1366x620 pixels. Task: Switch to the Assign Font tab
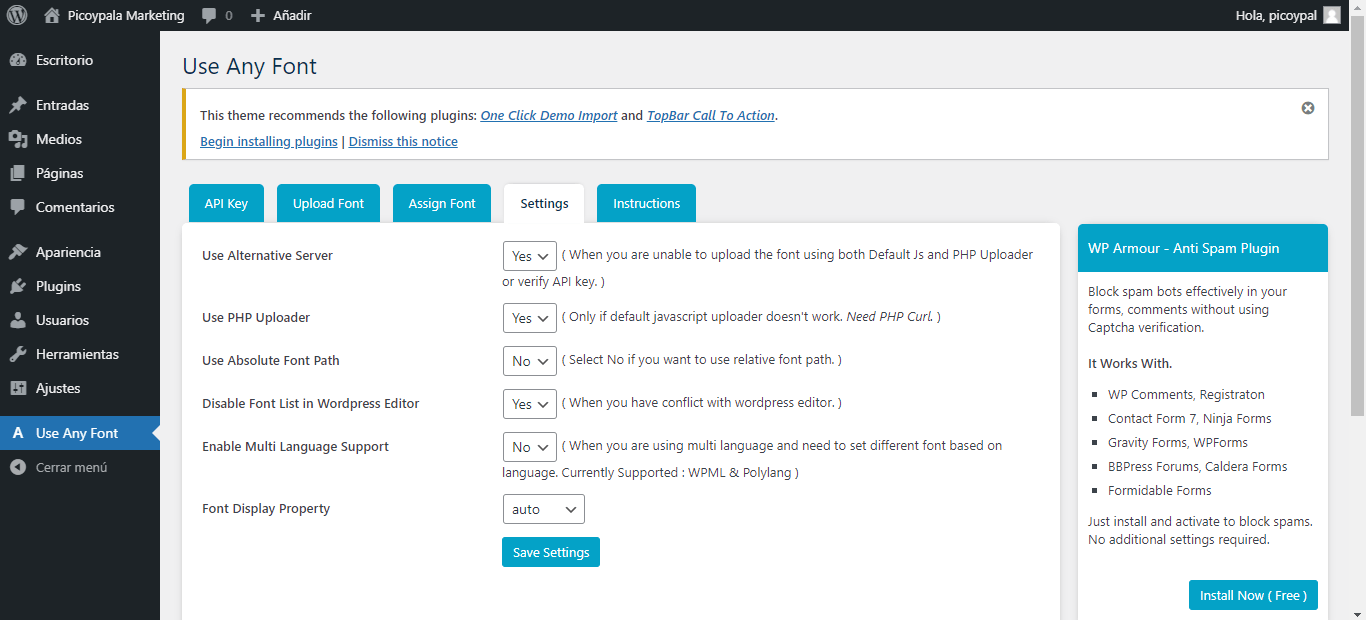click(442, 203)
